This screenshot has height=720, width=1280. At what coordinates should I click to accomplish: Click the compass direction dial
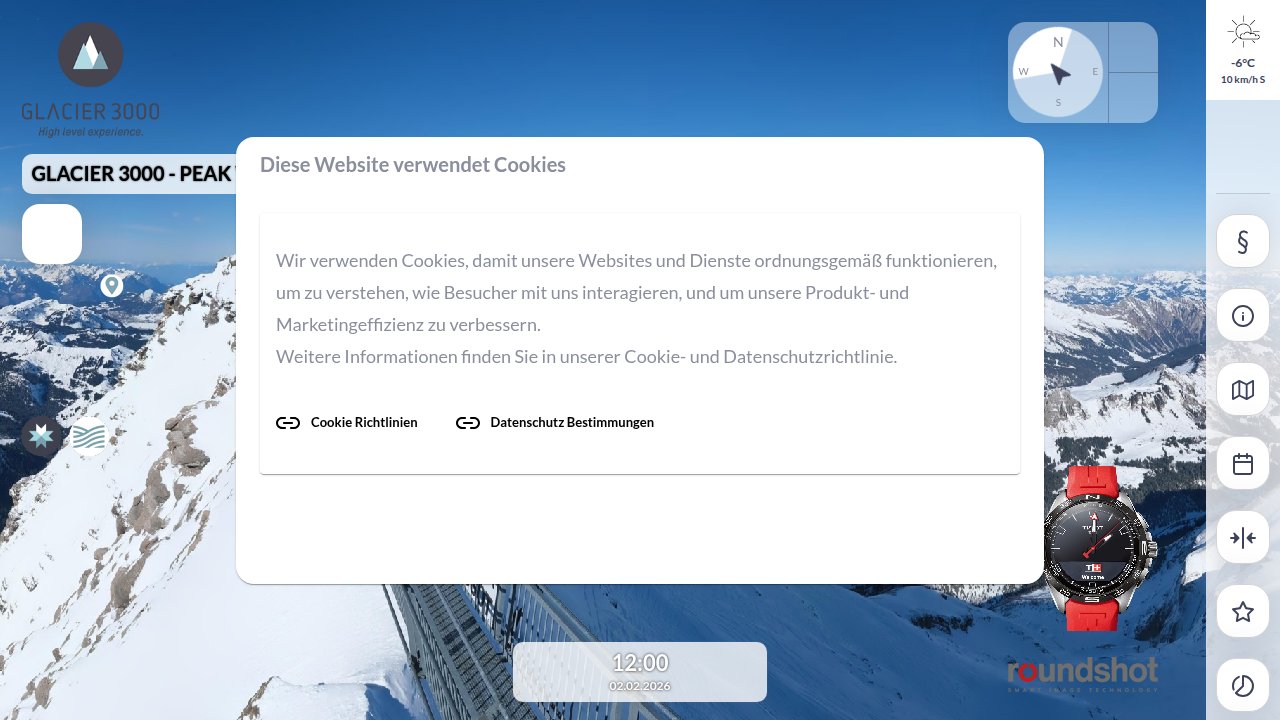tap(1058, 73)
